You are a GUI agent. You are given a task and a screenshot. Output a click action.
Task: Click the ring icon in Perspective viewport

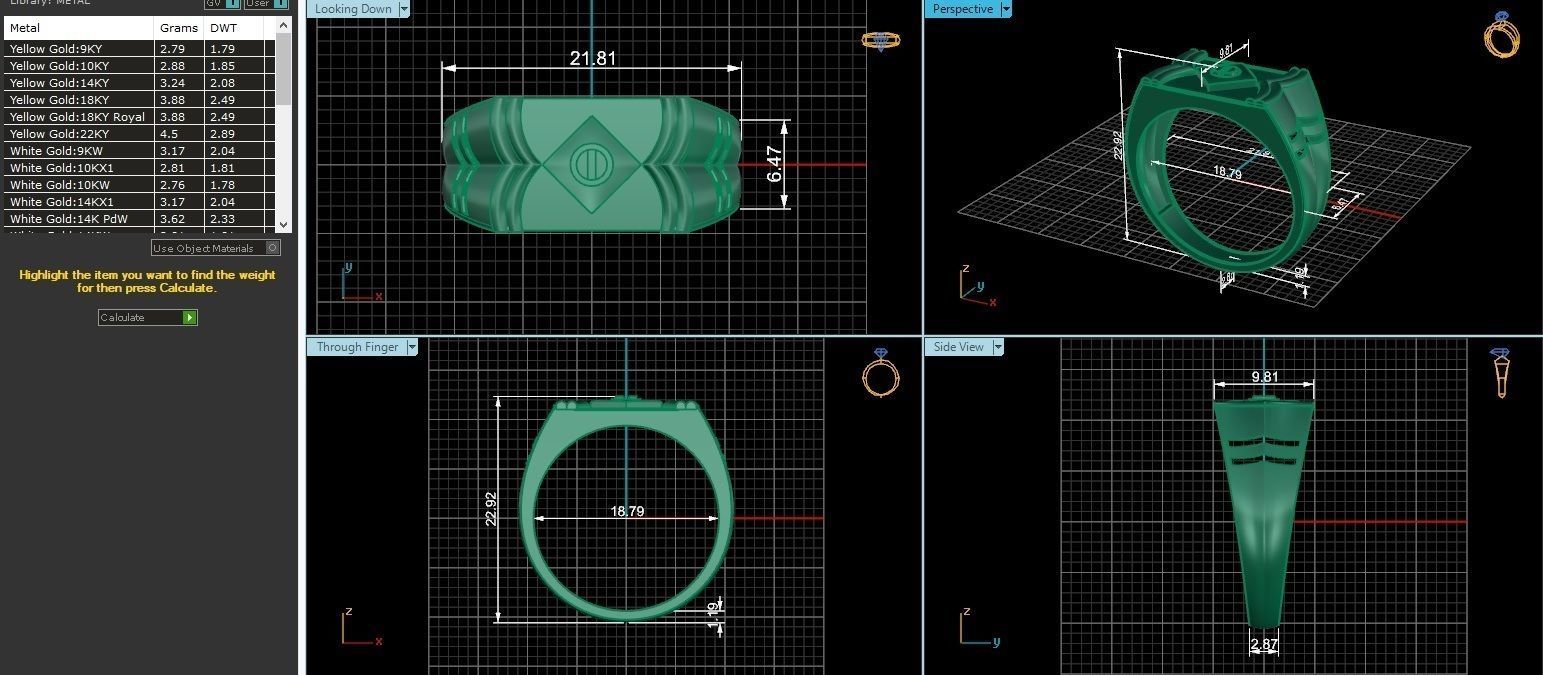tap(1502, 33)
